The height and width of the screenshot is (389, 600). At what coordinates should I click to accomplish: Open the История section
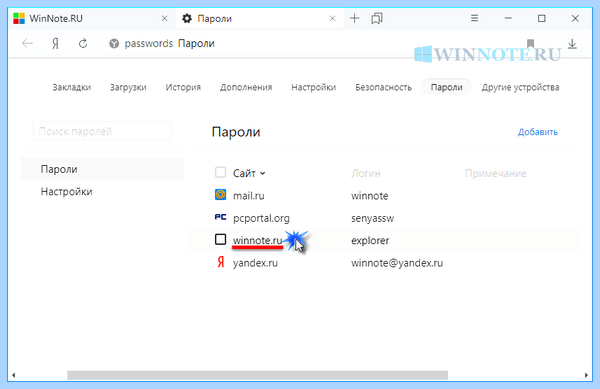click(183, 87)
